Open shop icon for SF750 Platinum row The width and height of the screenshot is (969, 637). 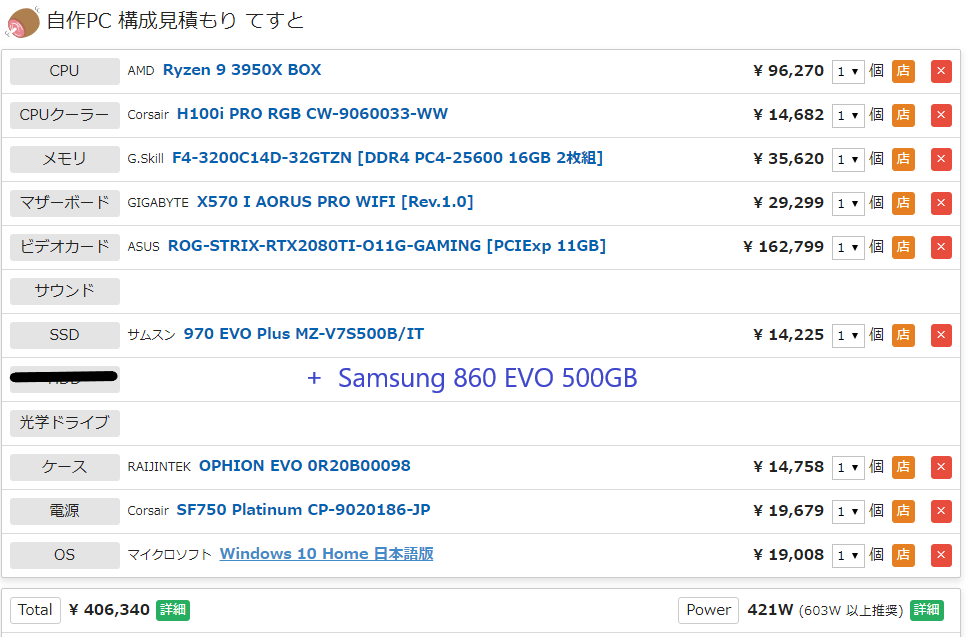[x=903, y=511]
